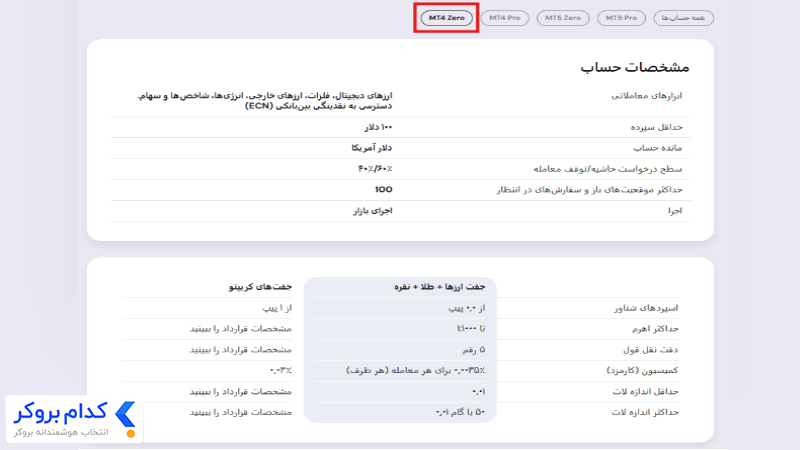Switch to the MT4 Pro tab
Viewport: 800px width, 450px height.
click(505, 18)
